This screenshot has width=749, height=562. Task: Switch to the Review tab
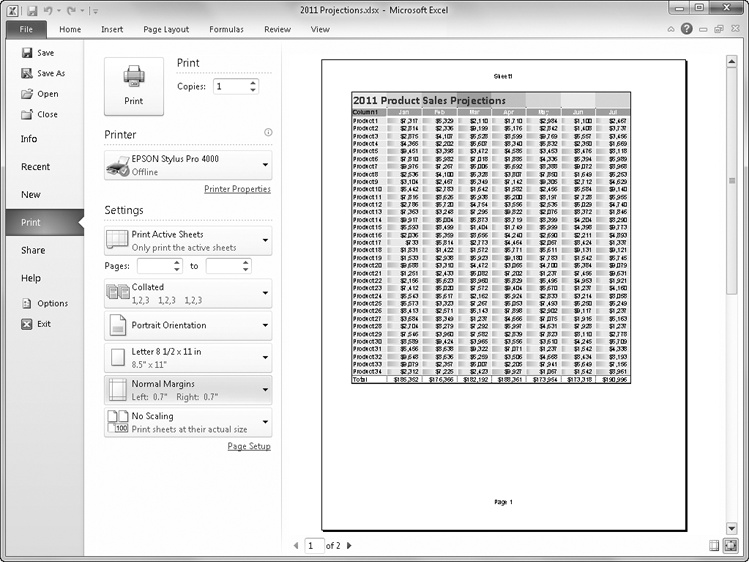[x=278, y=29]
